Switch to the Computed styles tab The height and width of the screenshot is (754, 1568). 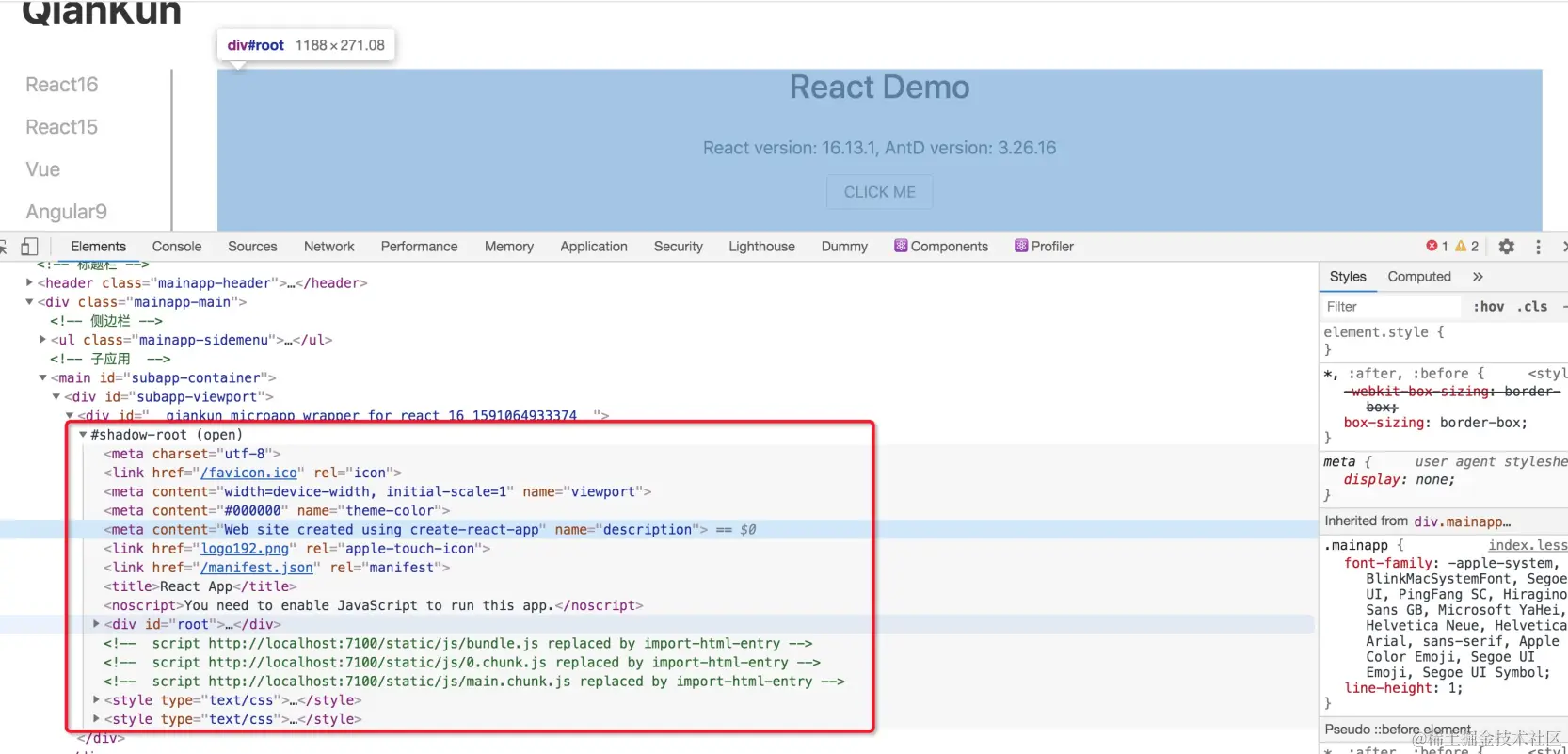(1419, 277)
